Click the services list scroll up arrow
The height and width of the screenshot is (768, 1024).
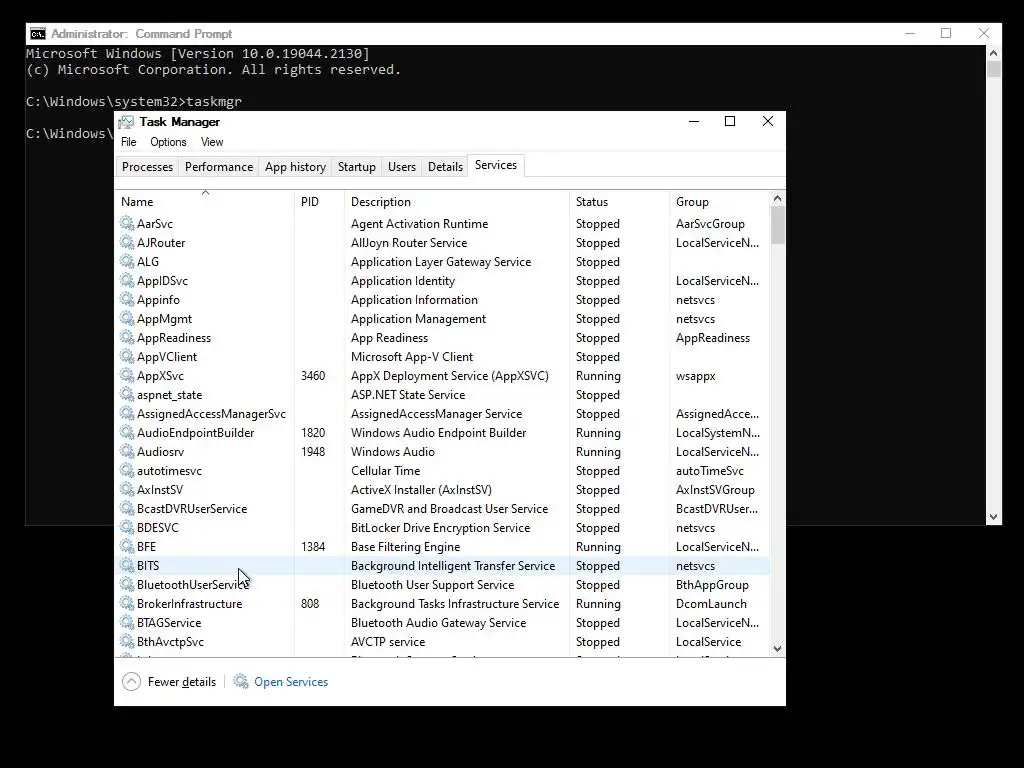pos(777,198)
